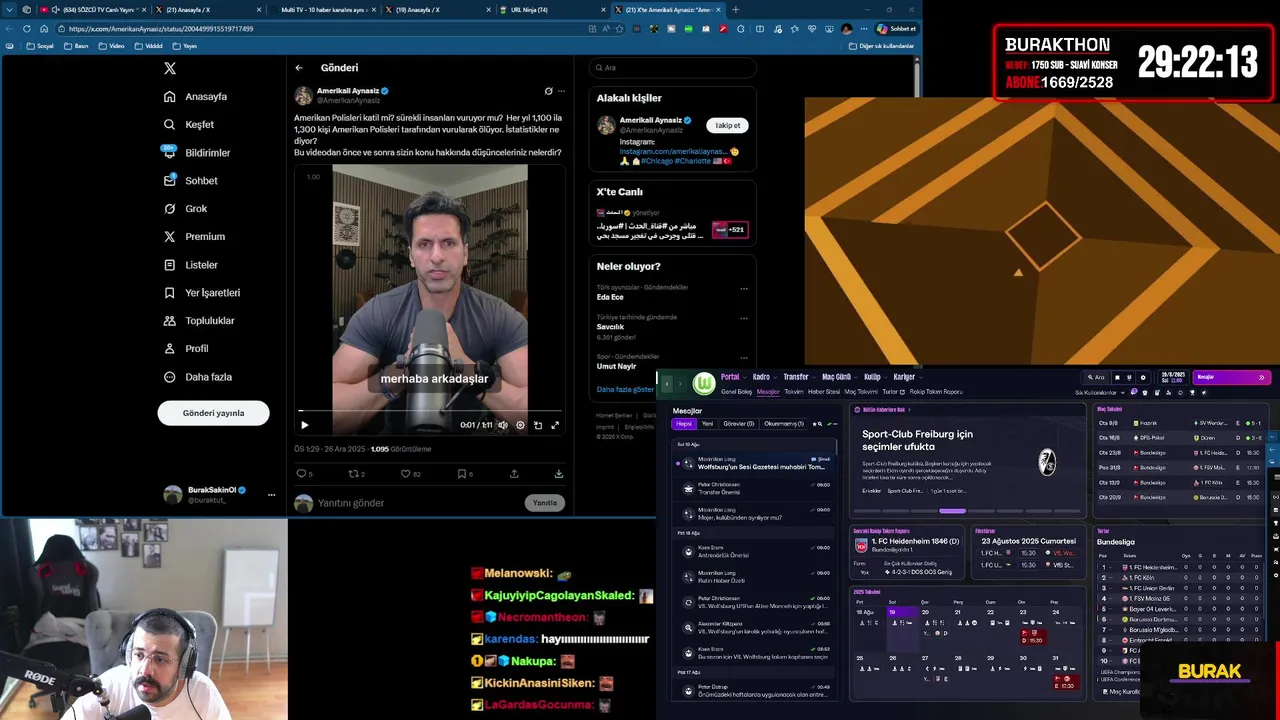Bookmark the post with bookmark icon
The image size is (1280, 720).
click(462, 474)
